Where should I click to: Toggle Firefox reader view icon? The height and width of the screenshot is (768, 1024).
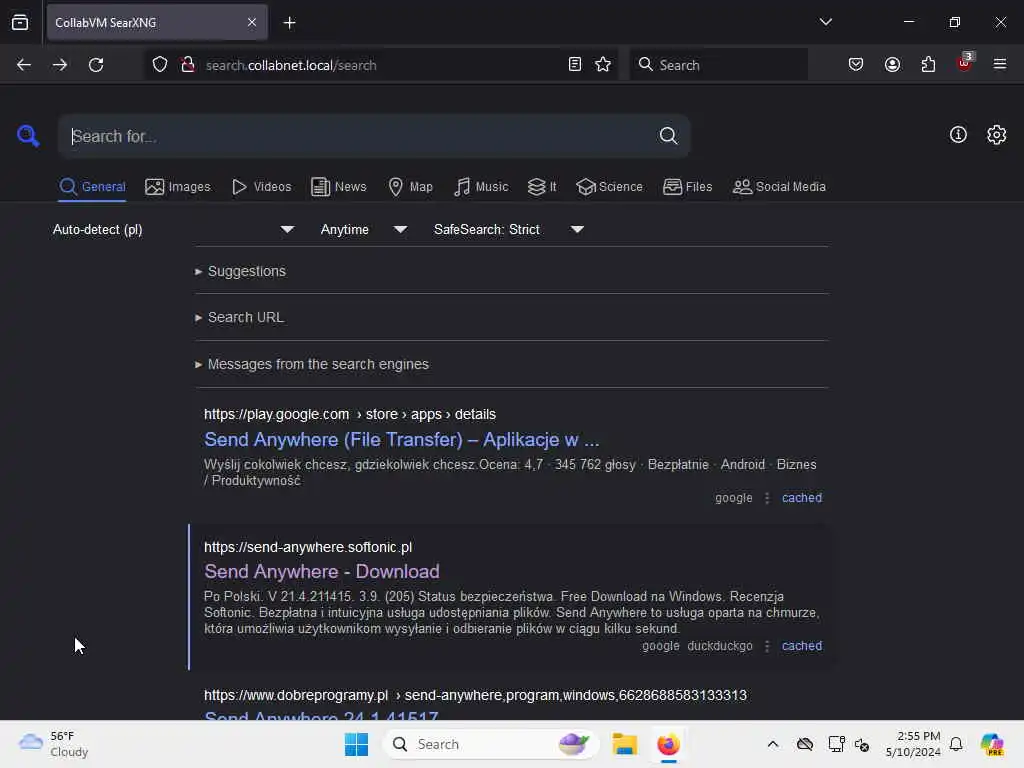[x=575, y=65]
